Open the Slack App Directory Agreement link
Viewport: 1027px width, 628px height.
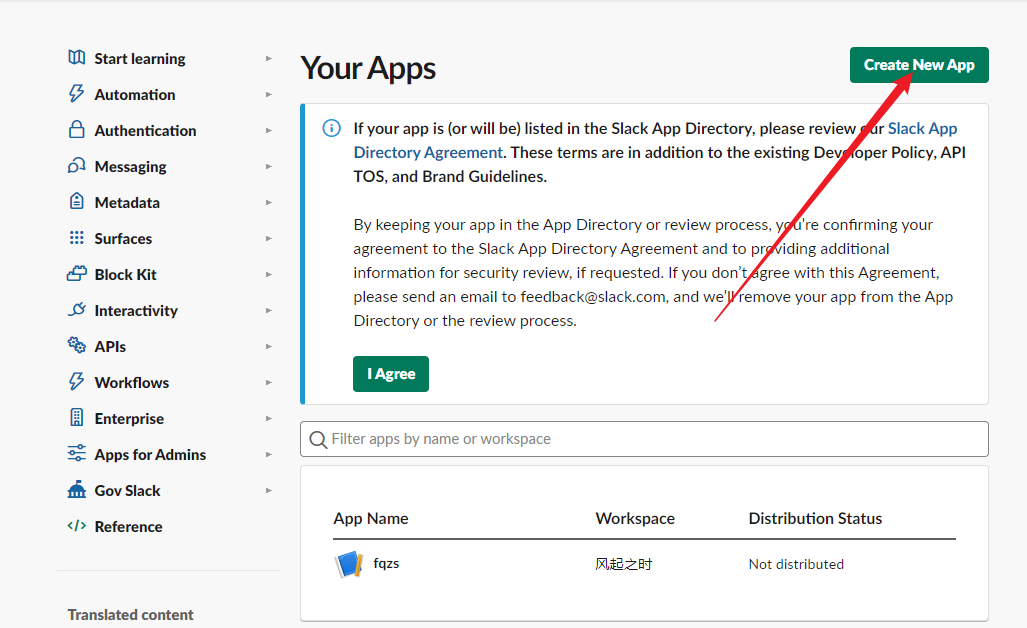click(x=428, y=153)
